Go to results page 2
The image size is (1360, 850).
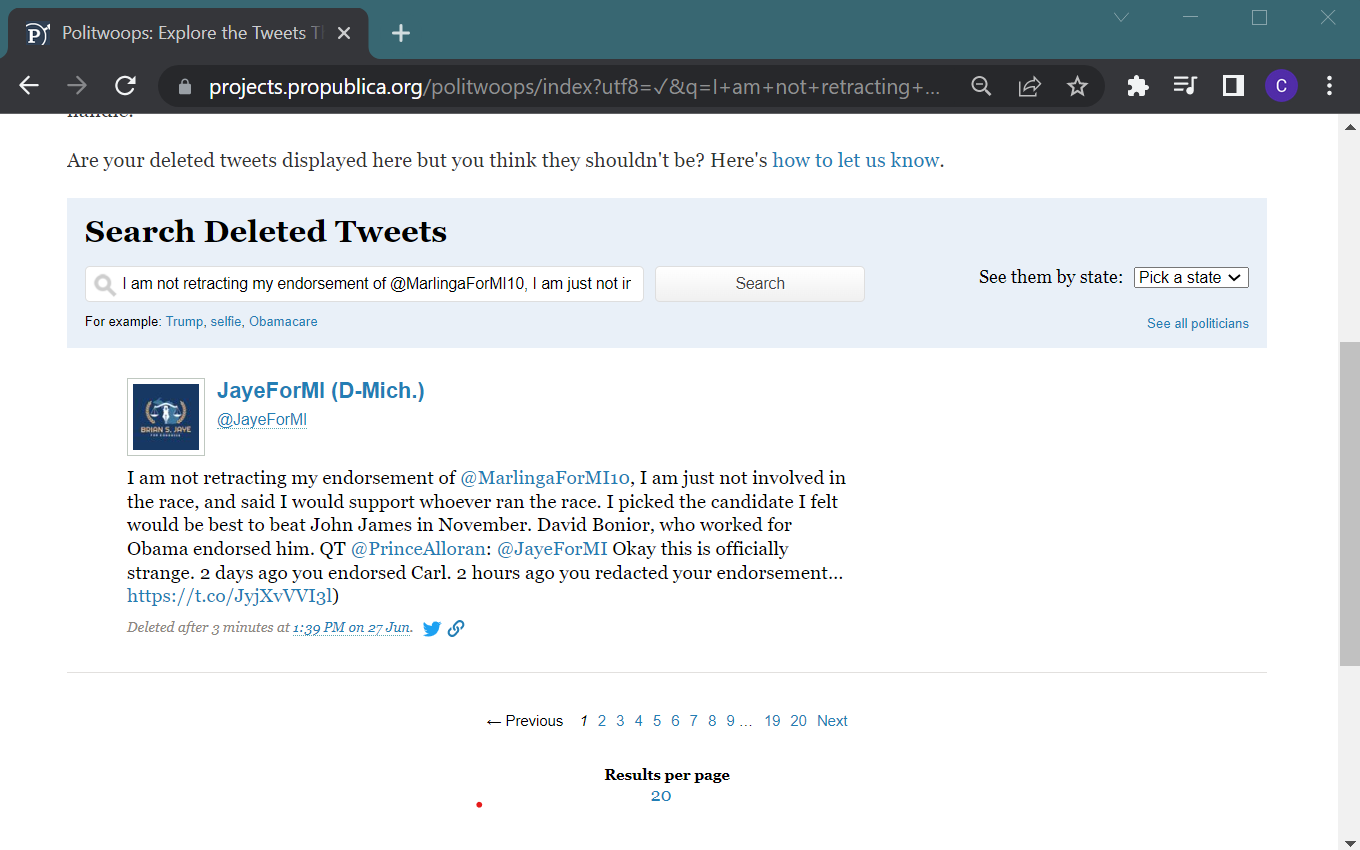coord(602,721)
